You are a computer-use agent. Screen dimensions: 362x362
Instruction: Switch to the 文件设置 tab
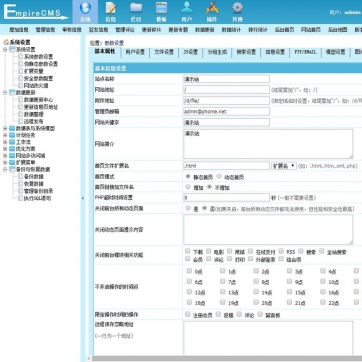[164, 52]
